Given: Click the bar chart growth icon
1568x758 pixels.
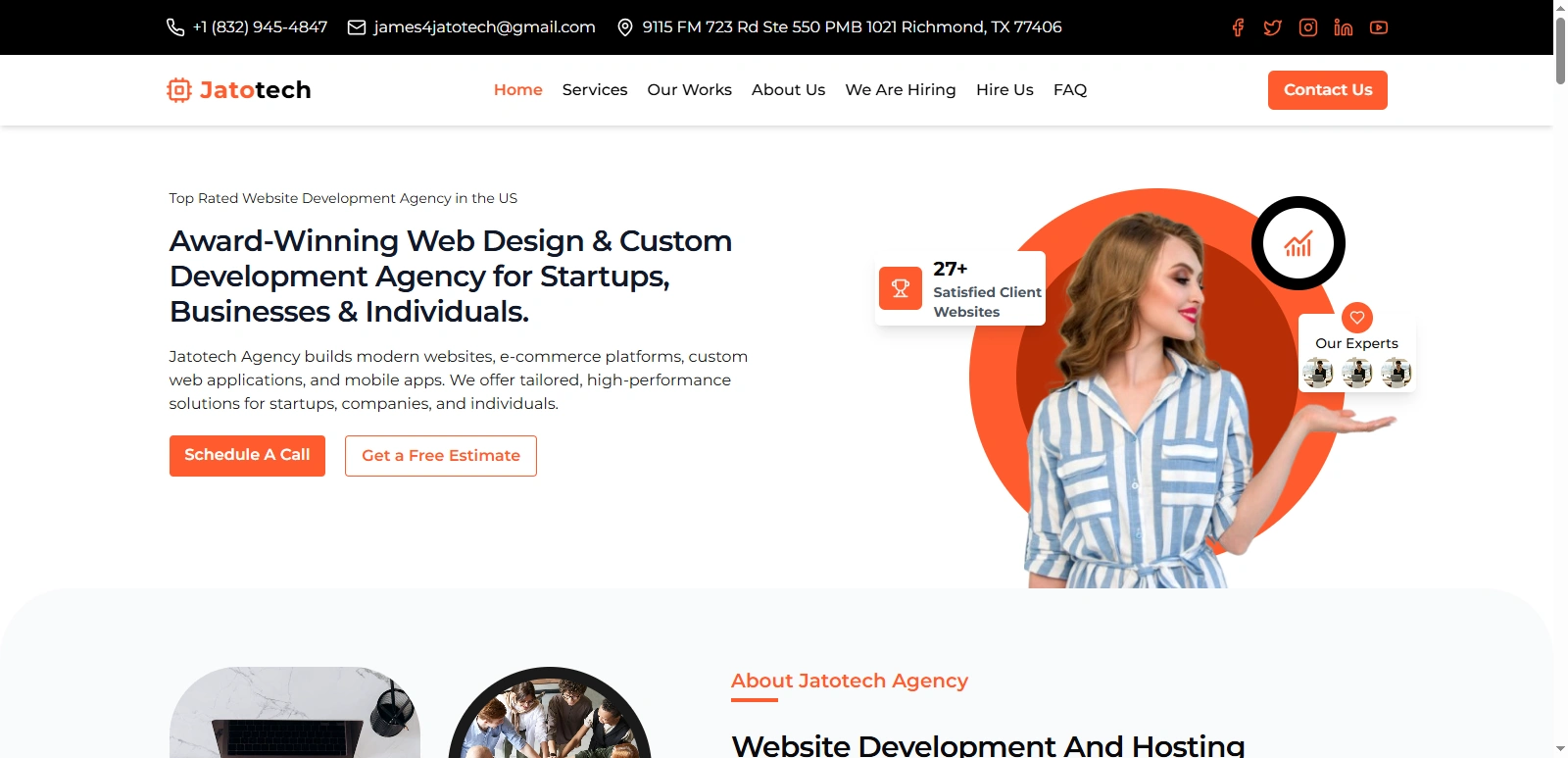Looking at the screenshot, I should point(1298,243).
